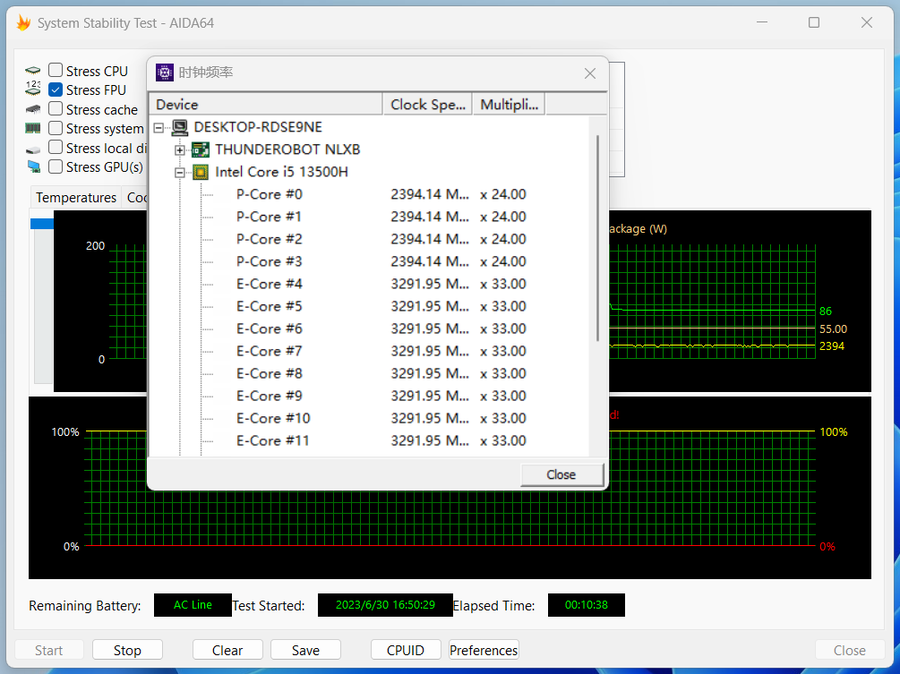
Task: Click the Clock Speed column header
Action: coord(427,104)
